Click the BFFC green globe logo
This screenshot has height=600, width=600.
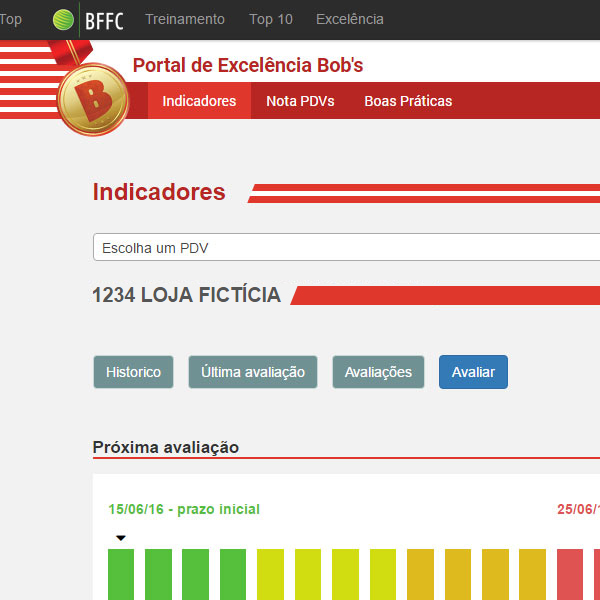coord(63,20)
